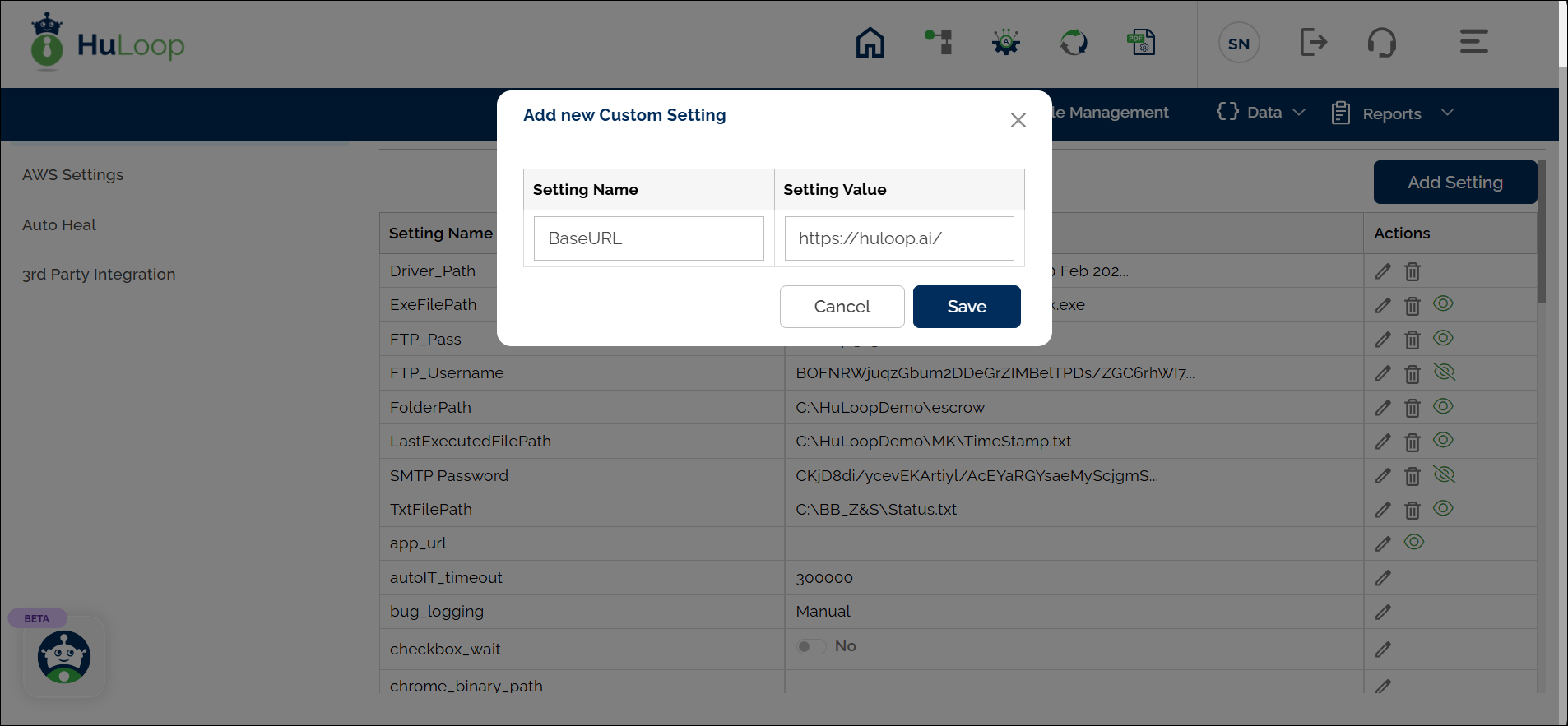Screen dimensions: 1568x726
Task: Click the Cancel button in the dialog
Action: tap(842, 307)
